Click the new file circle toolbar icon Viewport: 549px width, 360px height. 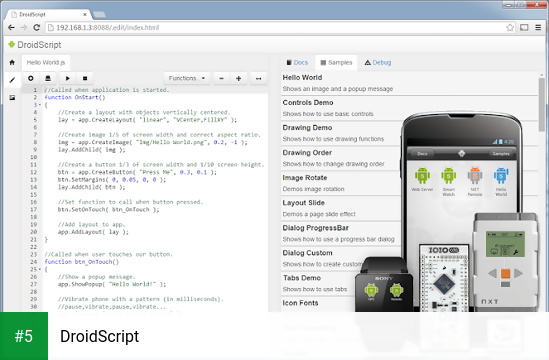(31, 78)
